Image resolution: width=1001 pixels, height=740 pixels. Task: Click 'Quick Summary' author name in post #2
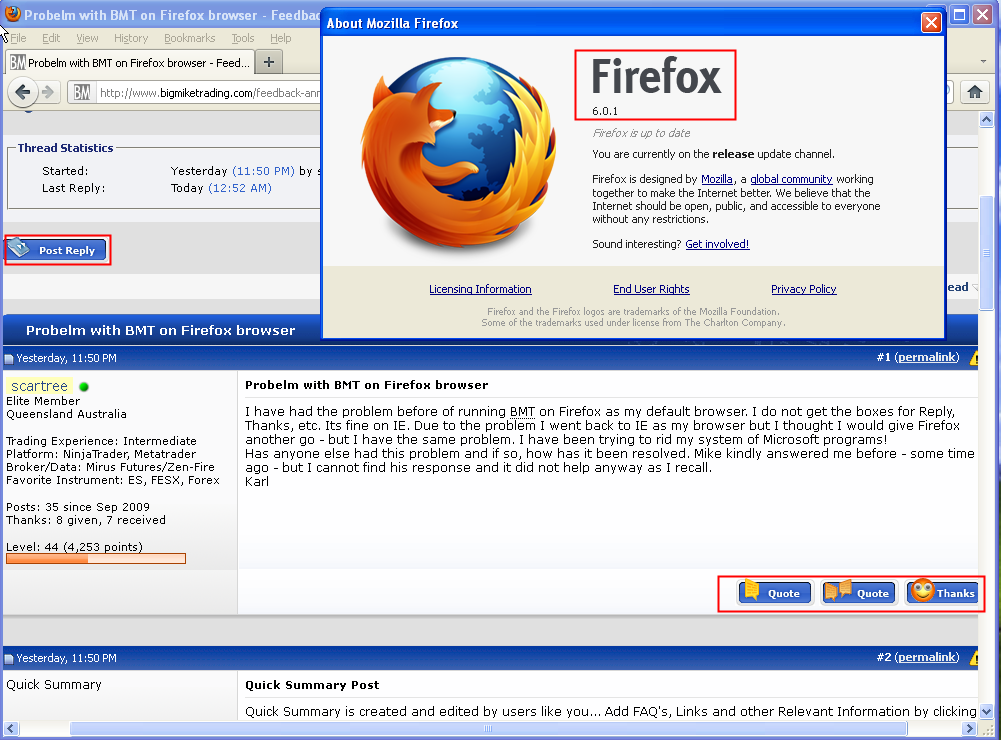[54, 684]
